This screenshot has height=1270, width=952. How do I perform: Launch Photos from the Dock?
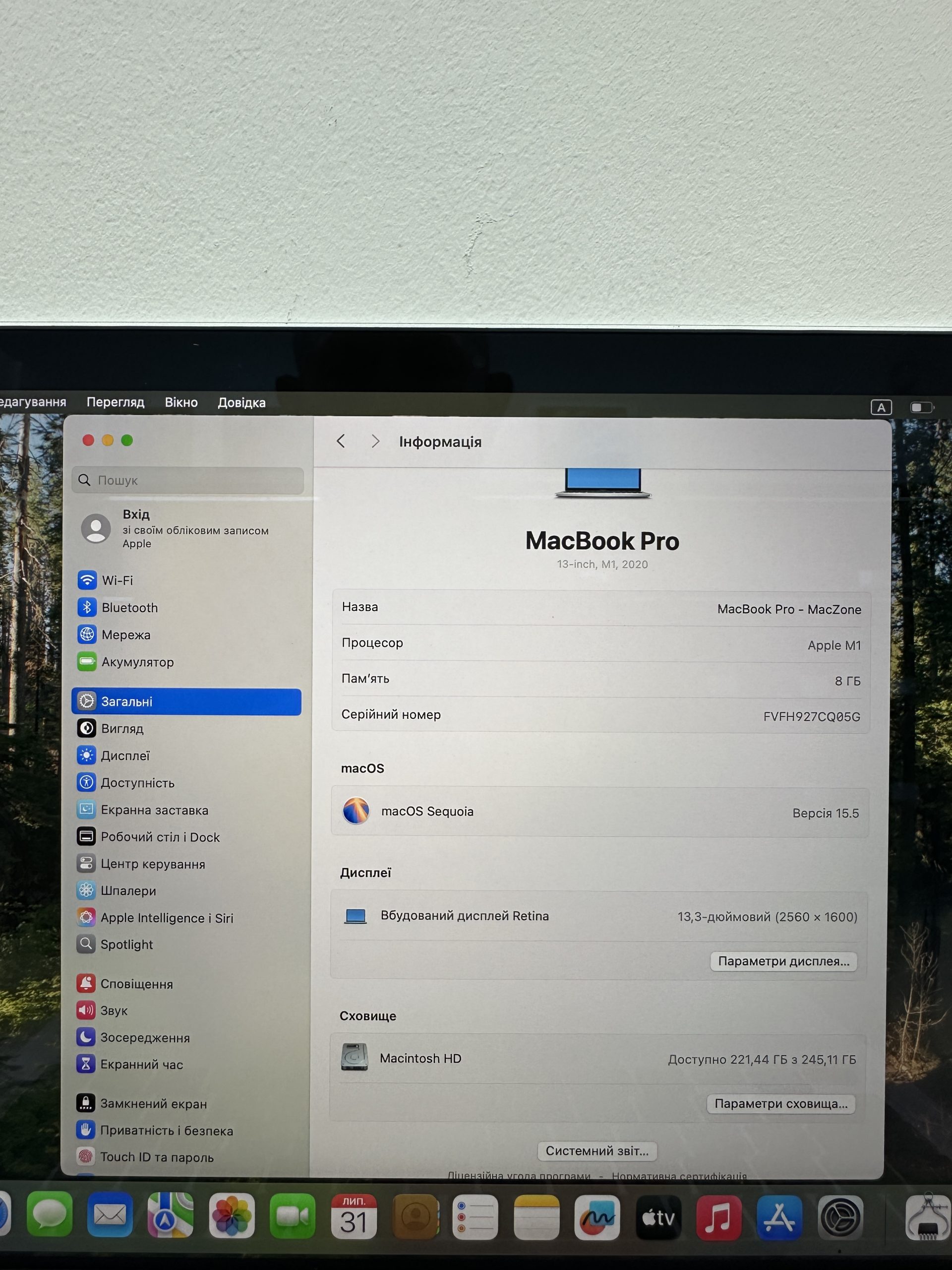pos(232,1216)
